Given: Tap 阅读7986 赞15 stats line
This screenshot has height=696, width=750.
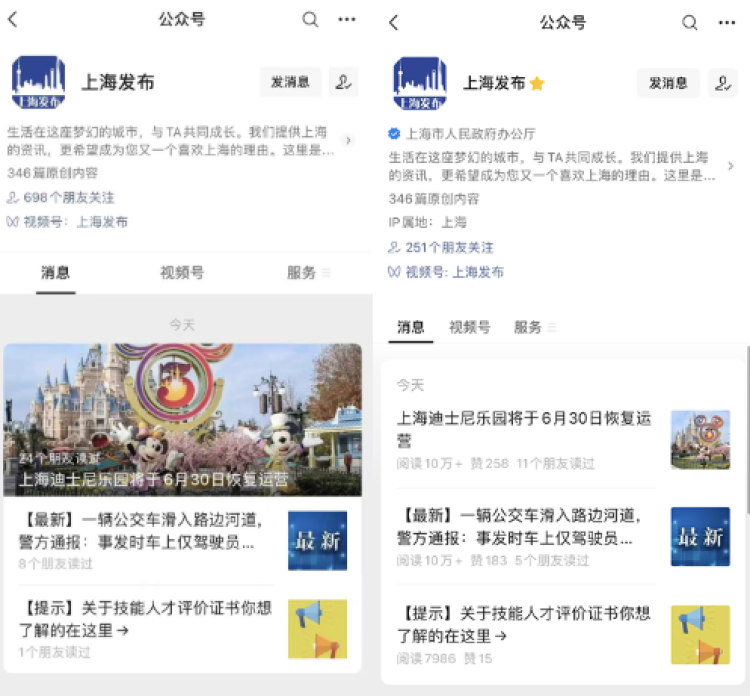Looking at the screenshot, I should tap(444, 659).
